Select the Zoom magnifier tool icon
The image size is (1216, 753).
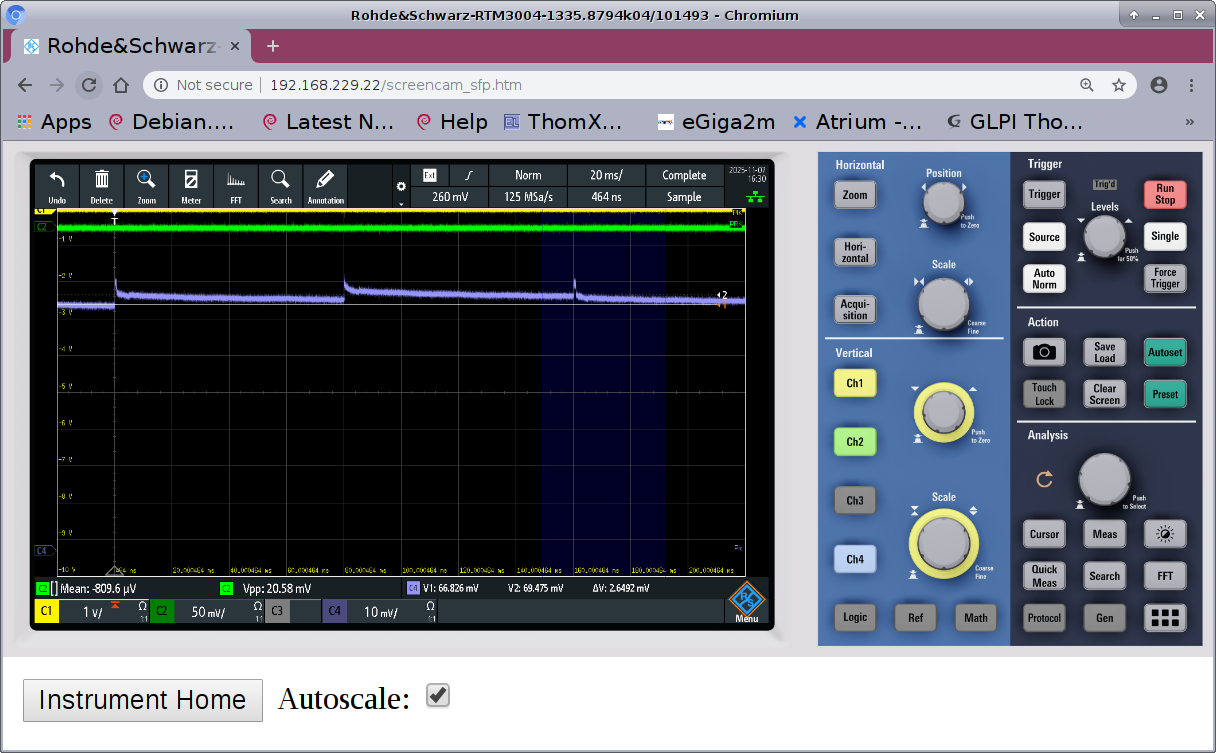click(147, 185)
